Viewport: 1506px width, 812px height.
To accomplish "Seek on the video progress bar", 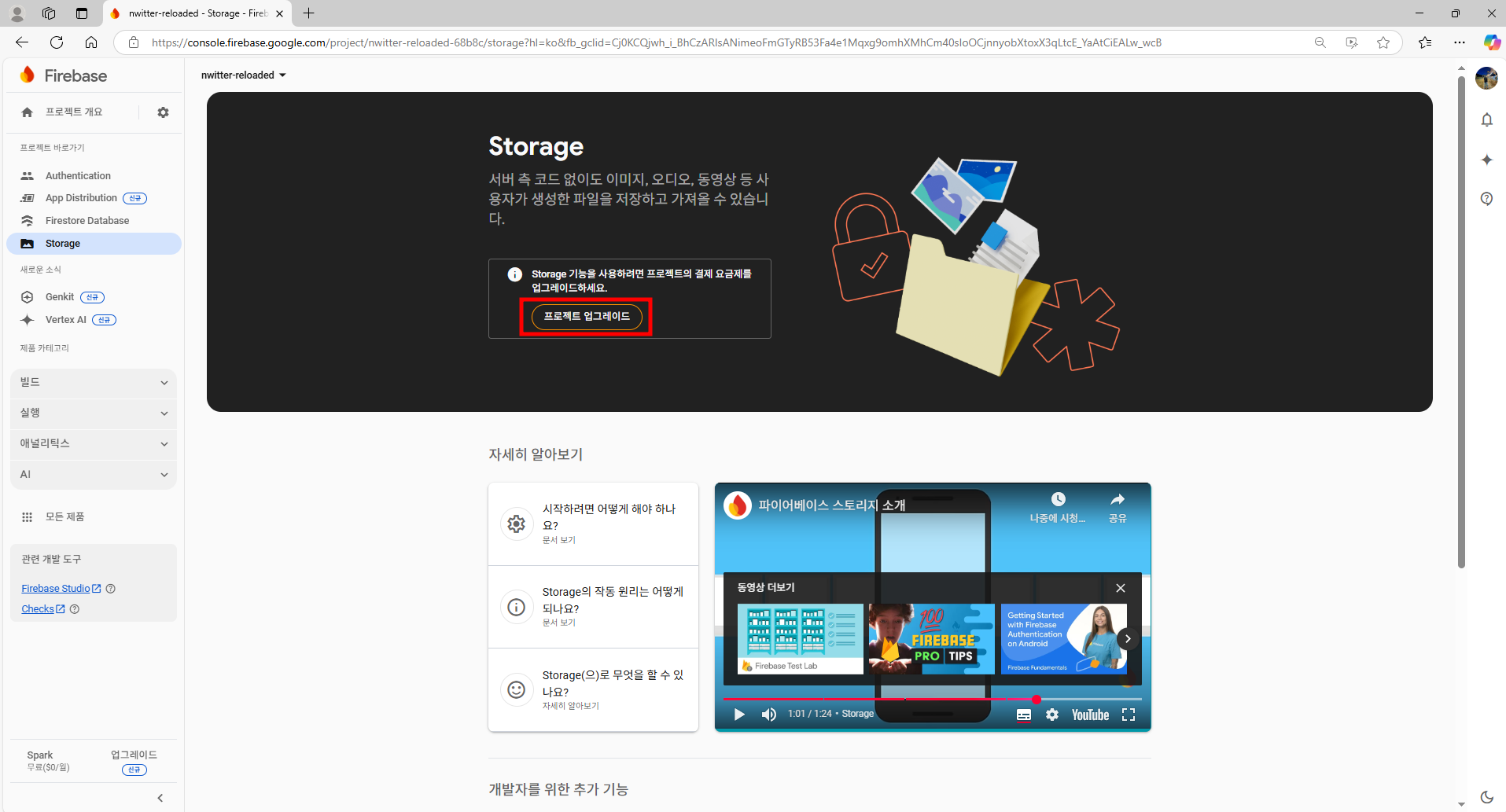I will point(932,699).
